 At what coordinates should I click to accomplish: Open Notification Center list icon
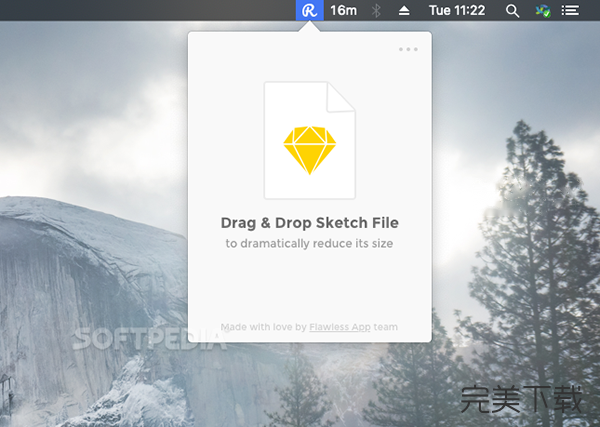point(571,10)
